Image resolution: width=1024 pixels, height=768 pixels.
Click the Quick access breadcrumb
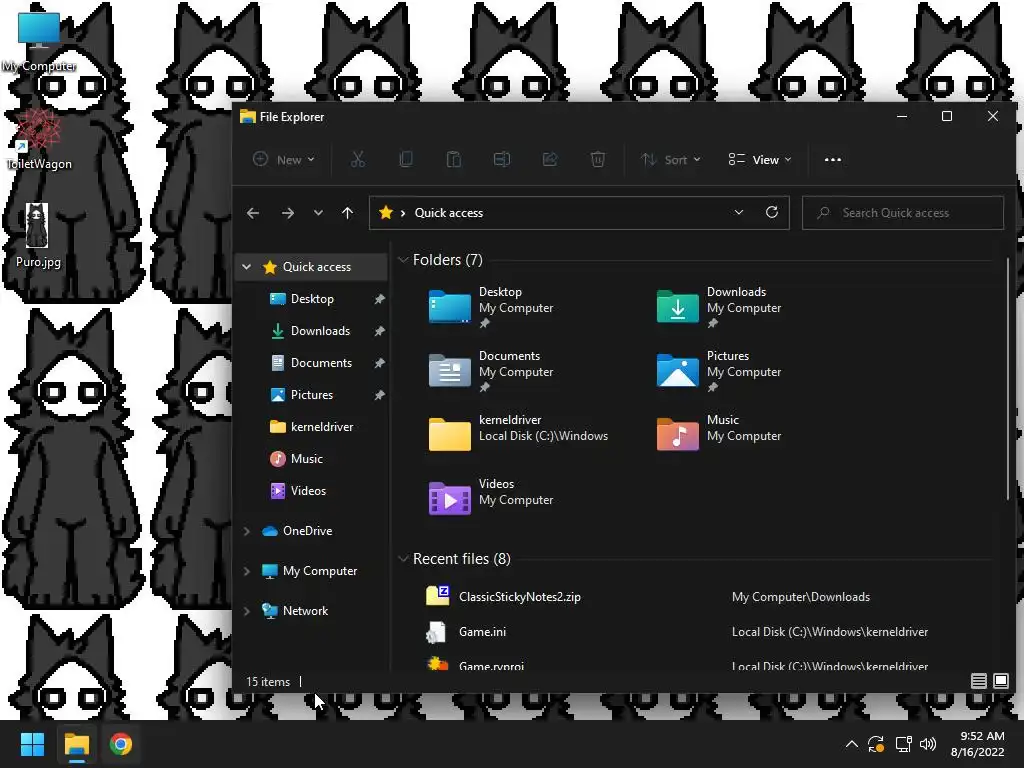(x=449, y=213)
